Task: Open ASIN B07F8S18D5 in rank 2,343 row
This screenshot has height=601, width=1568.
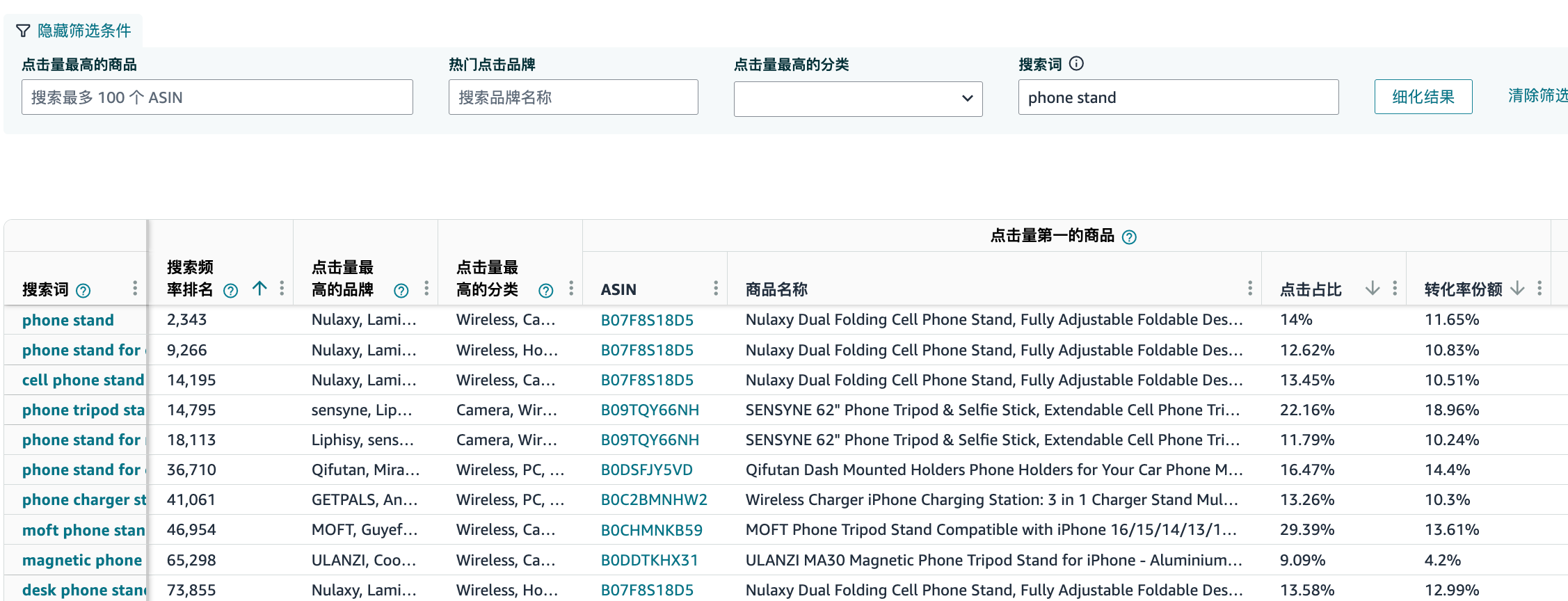Action: tap(647, 320)
